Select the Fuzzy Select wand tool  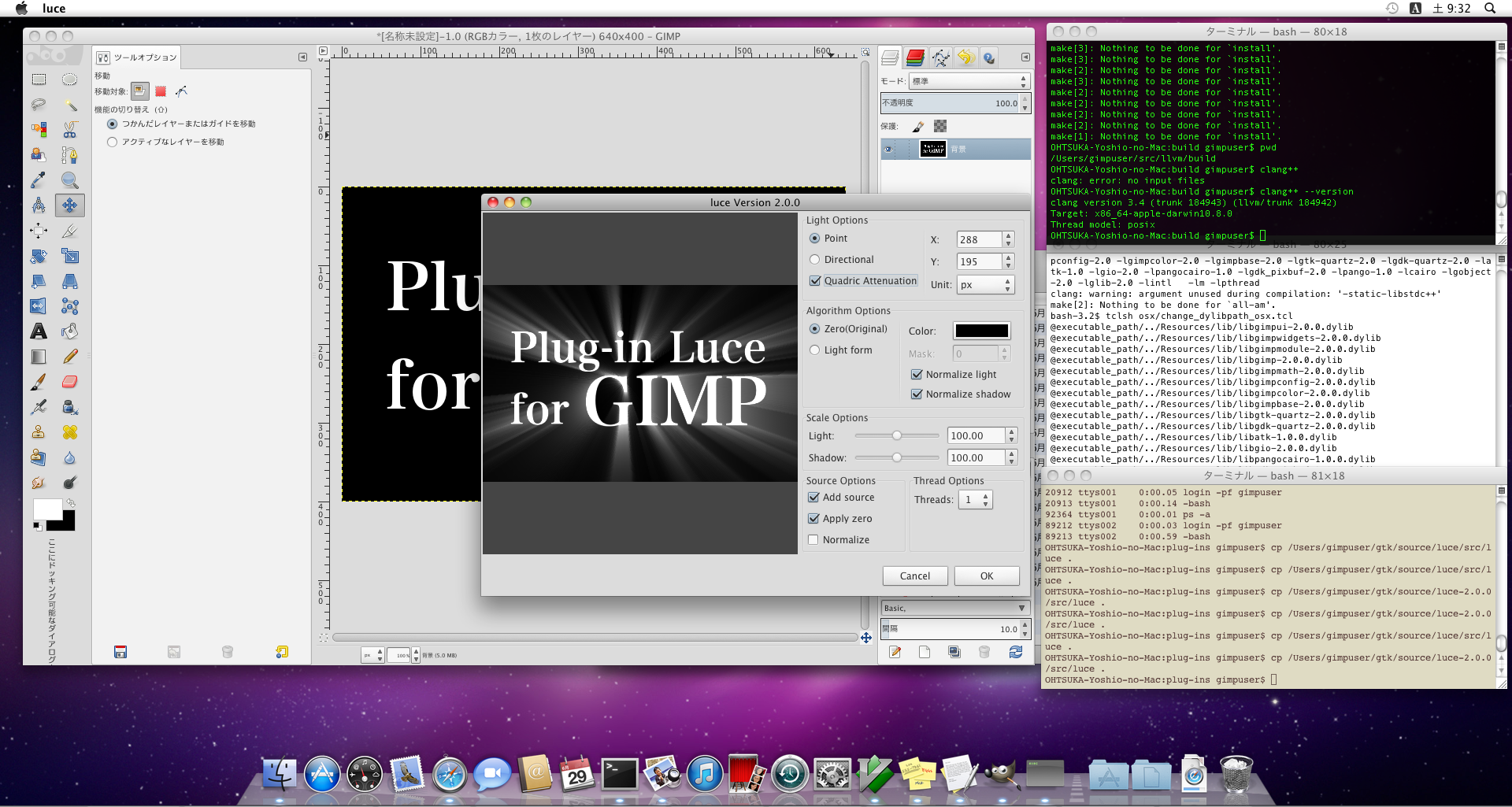tap(69, 105)
